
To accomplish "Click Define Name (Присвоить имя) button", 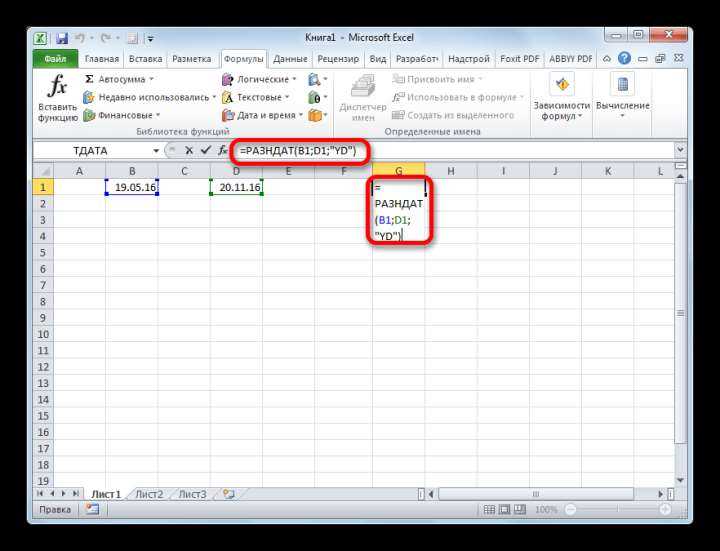I will 438,79.
